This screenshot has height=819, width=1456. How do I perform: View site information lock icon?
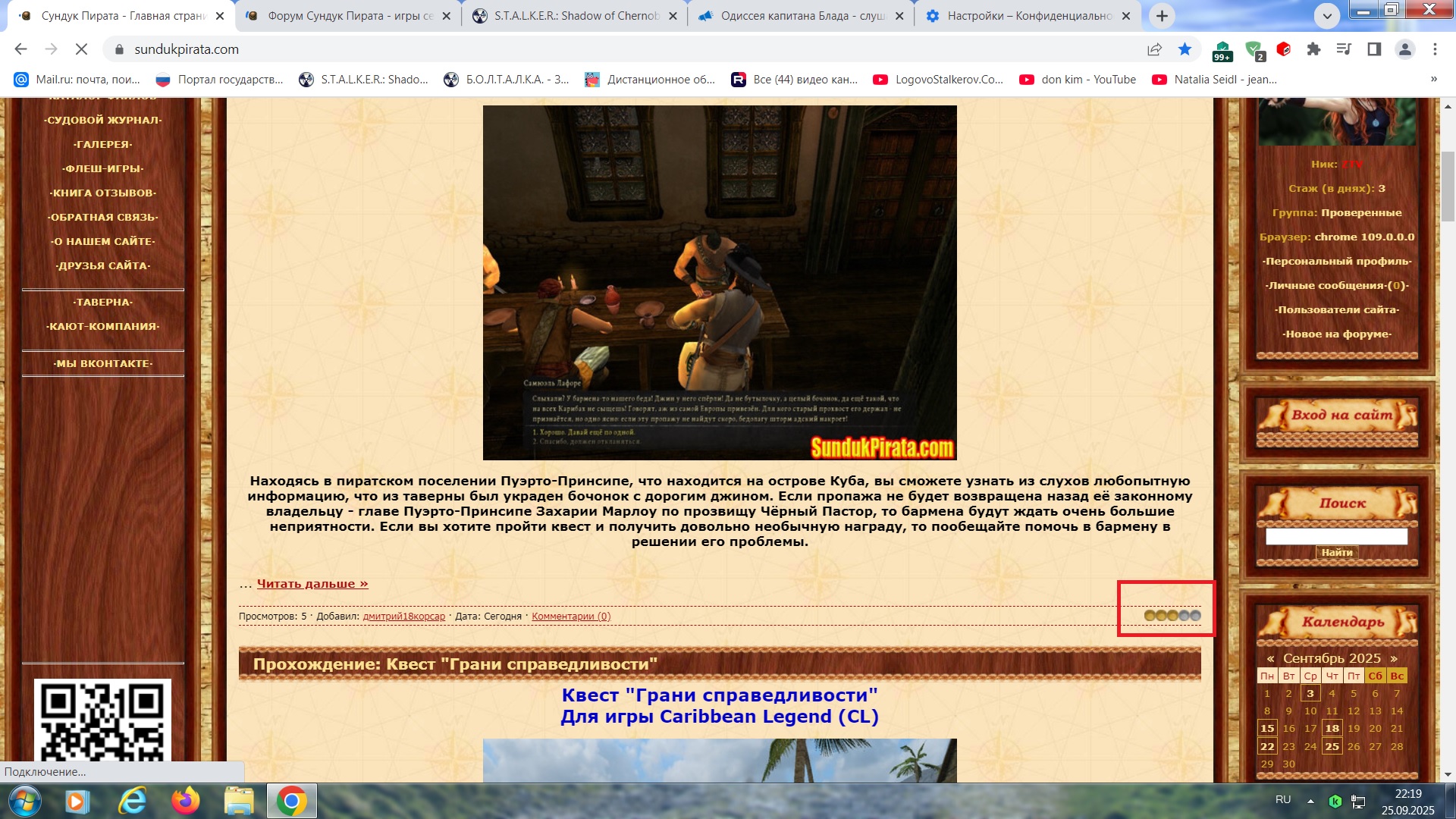(118, 49)
